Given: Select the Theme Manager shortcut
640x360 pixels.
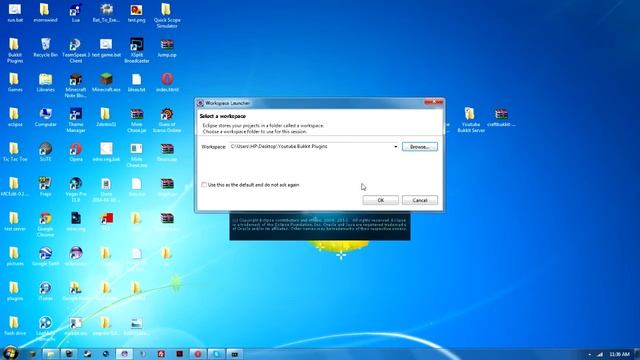Looking at the screenshot, I should click(x=76, y=120).
